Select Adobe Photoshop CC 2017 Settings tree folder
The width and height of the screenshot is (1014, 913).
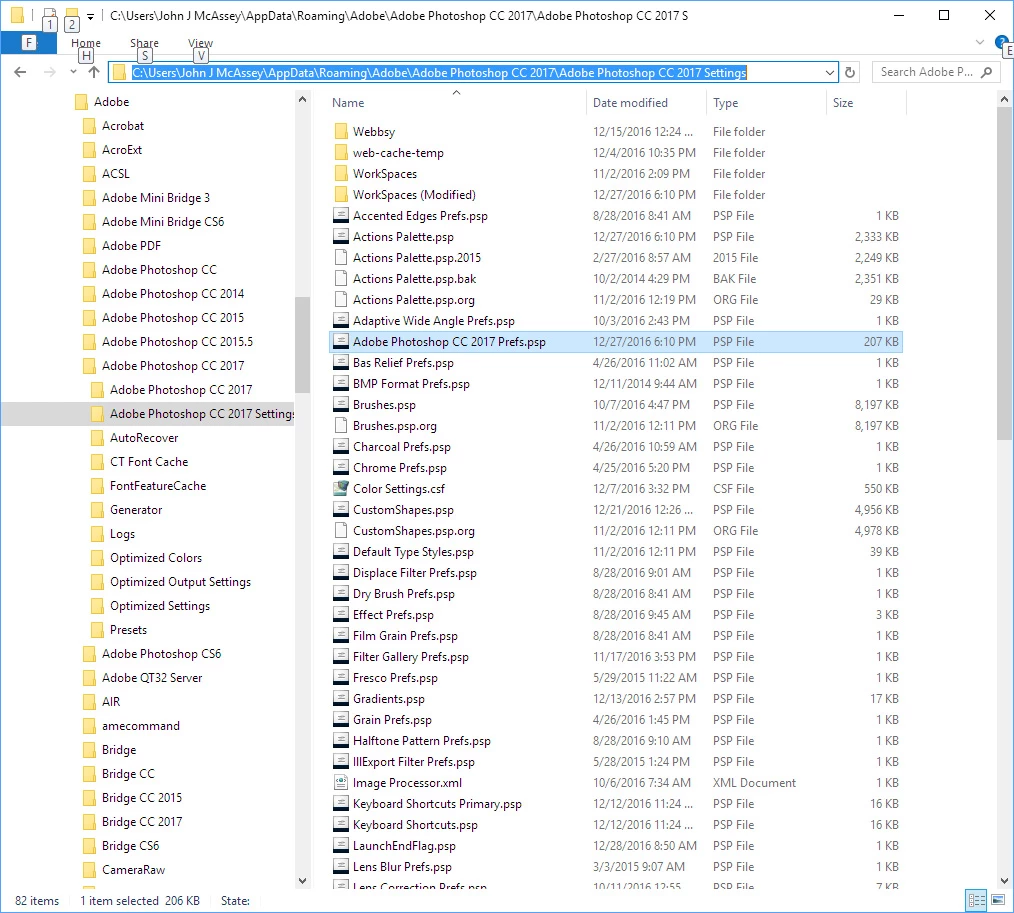pyautogui.click(x=202, y=414)
